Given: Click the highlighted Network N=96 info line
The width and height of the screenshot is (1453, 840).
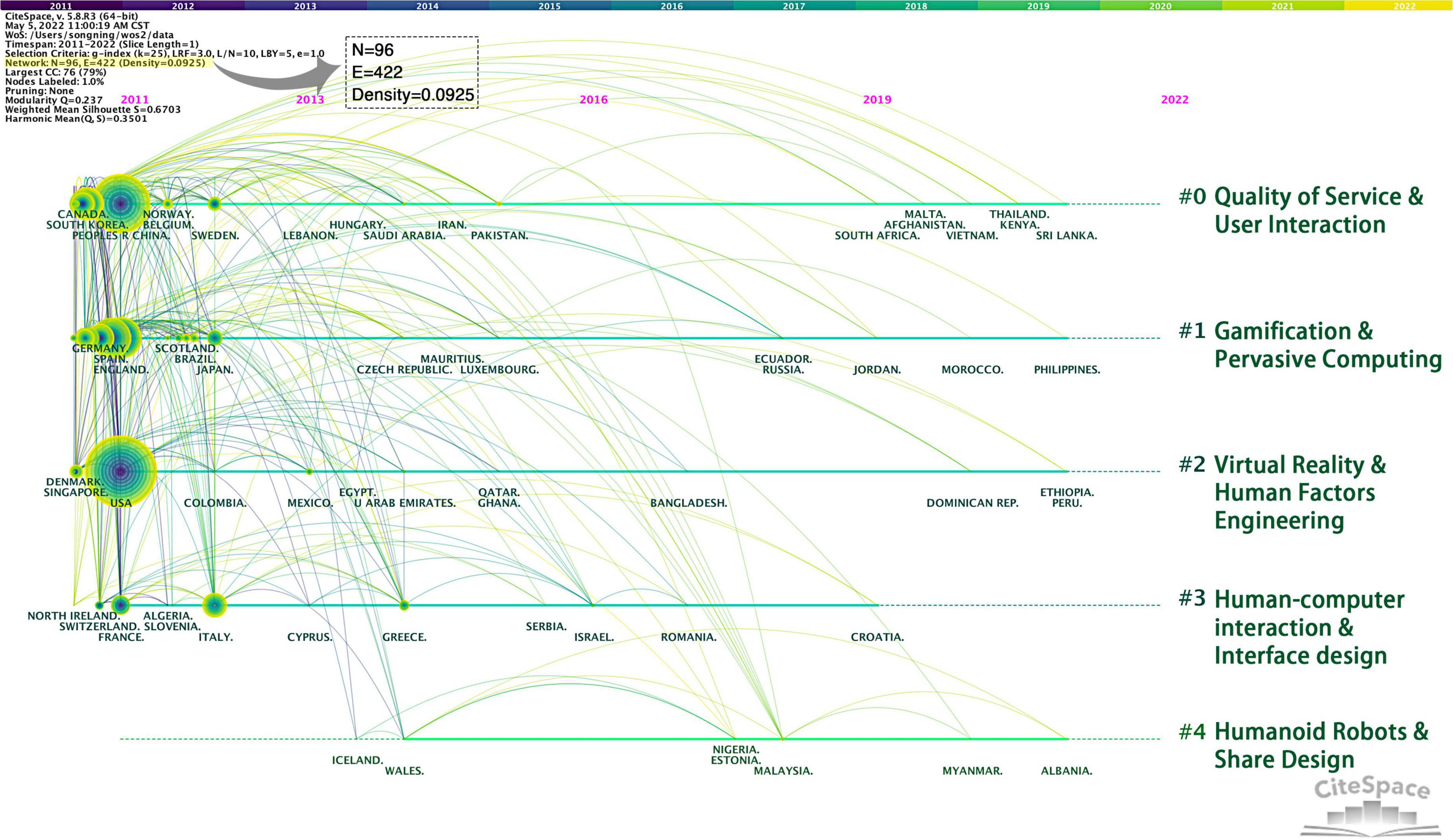Looking at the screenshot, I should pos(105,63).
